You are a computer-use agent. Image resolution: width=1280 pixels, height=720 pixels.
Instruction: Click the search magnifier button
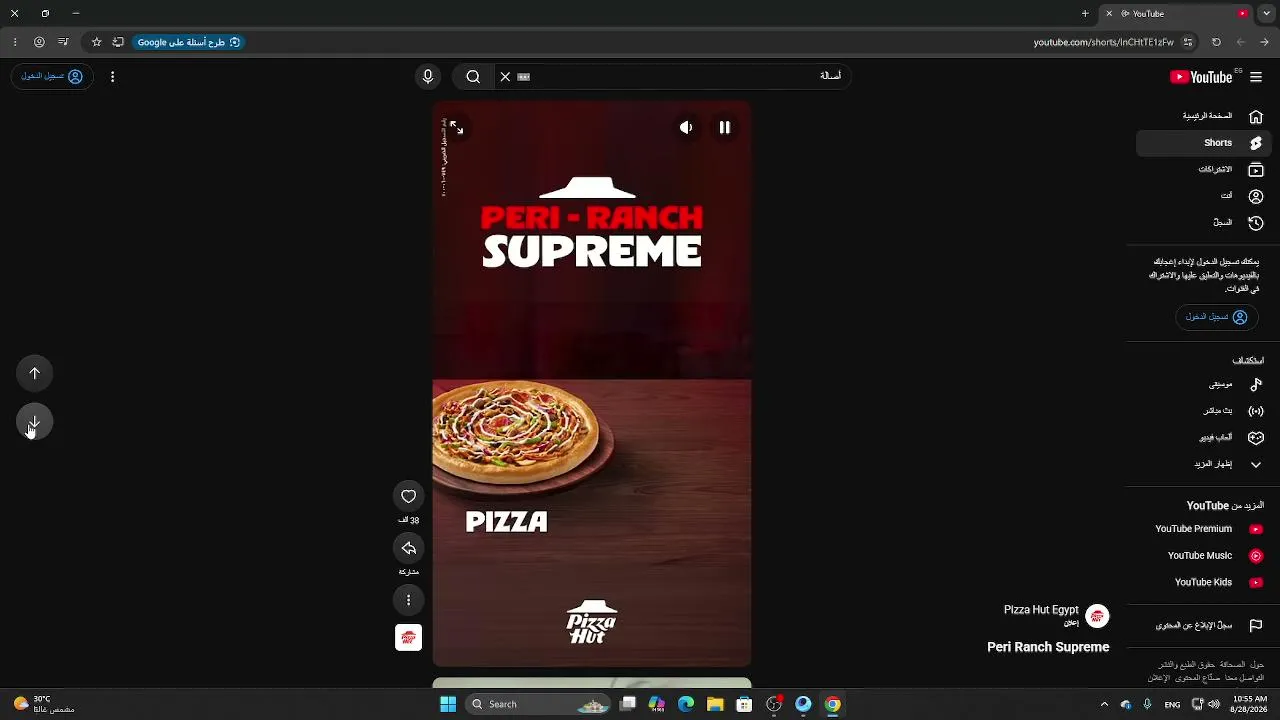473,77
